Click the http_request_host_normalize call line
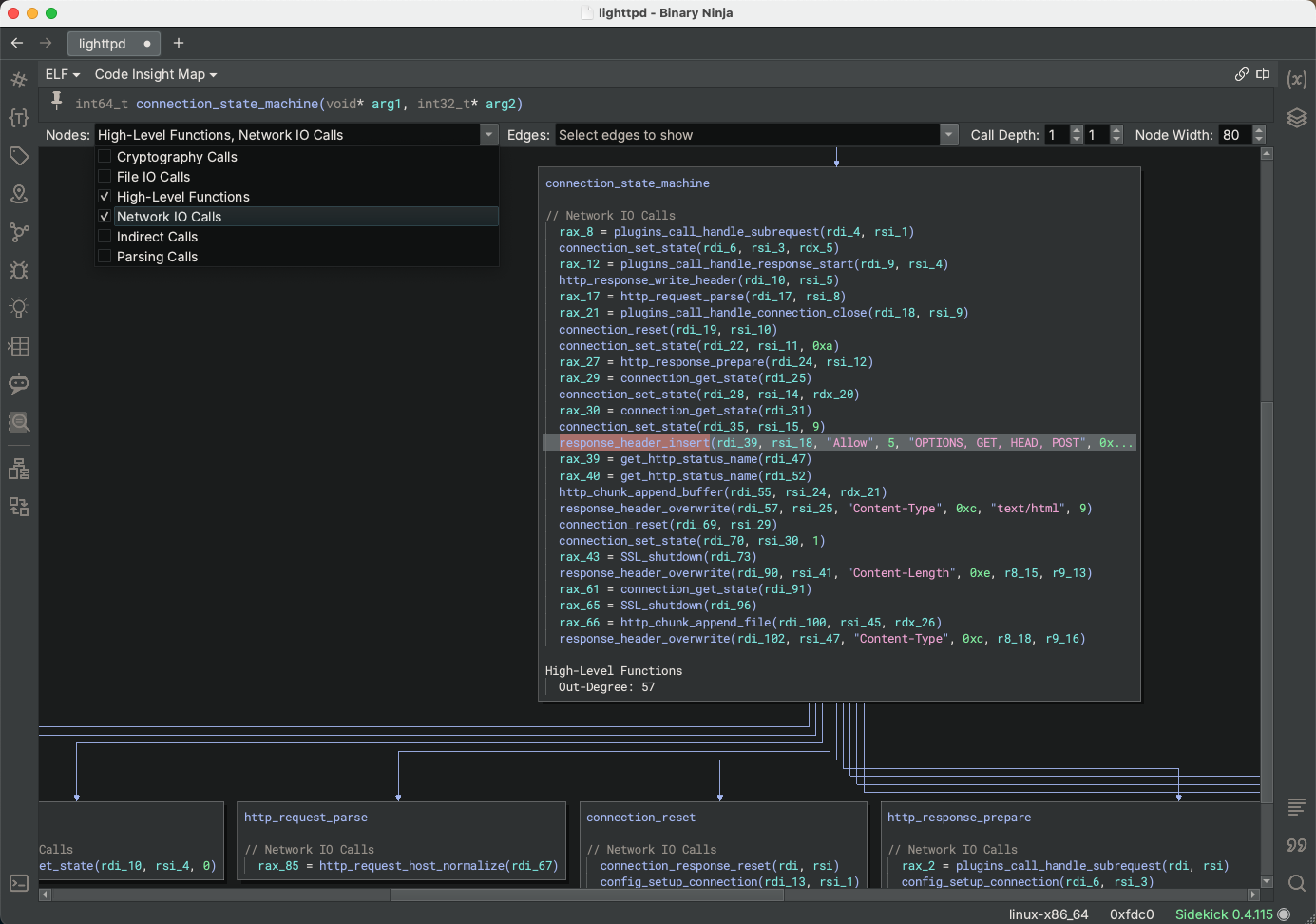 (408, 866)
